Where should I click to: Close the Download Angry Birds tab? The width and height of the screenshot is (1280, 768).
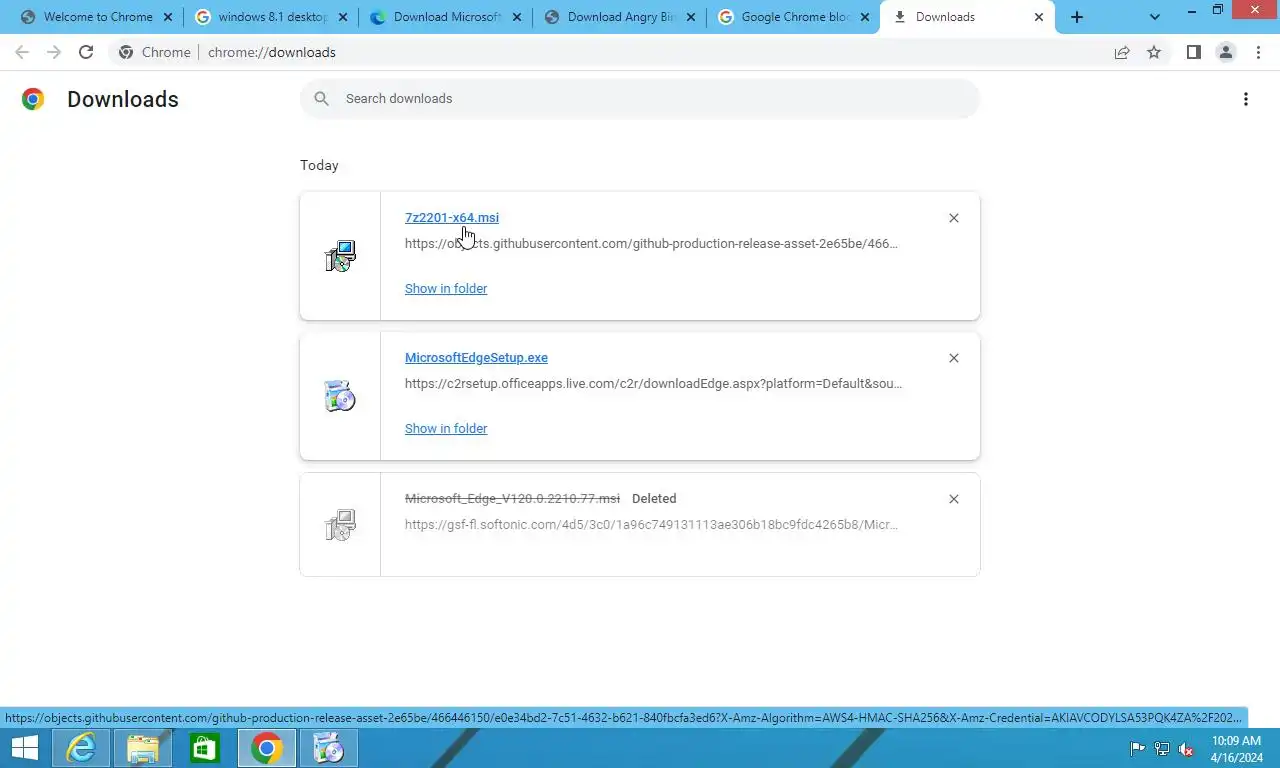click(x=690, y=17)
